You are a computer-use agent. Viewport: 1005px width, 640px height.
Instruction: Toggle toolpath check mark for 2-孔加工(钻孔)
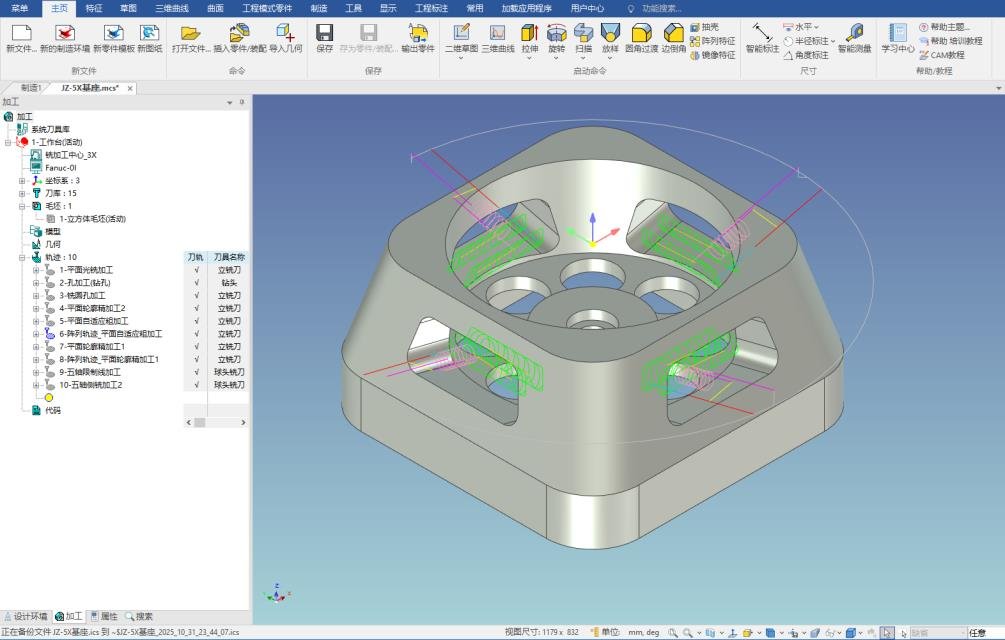click(x=196, y=283)
